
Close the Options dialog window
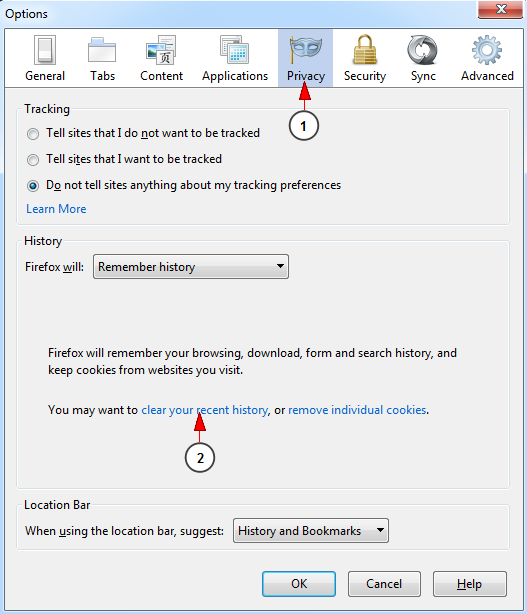[x=500, y=9]
